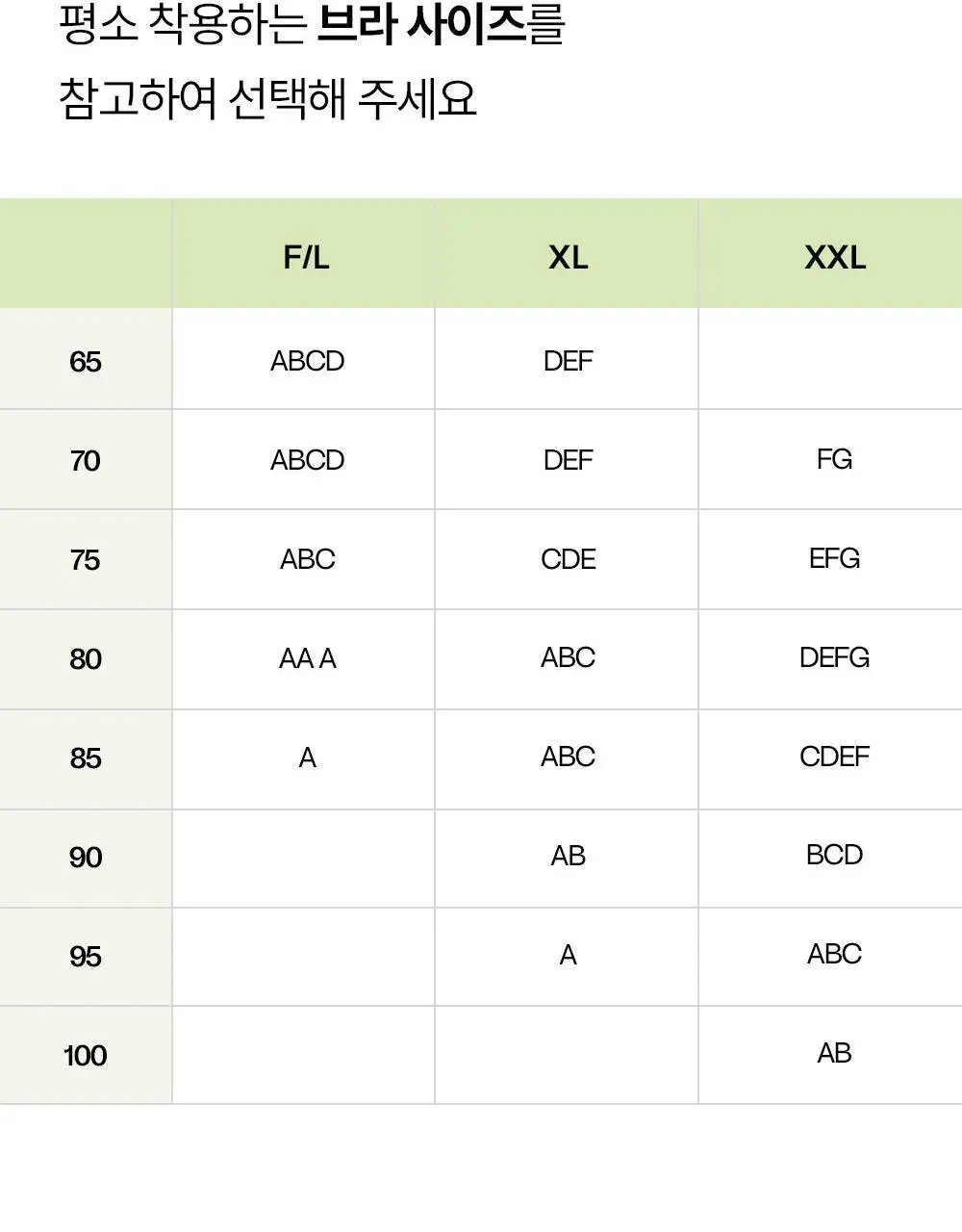The width and height of the screenshot is (962, 1232).
Task: Select the 65 band size row label
Action: [86, 362]
